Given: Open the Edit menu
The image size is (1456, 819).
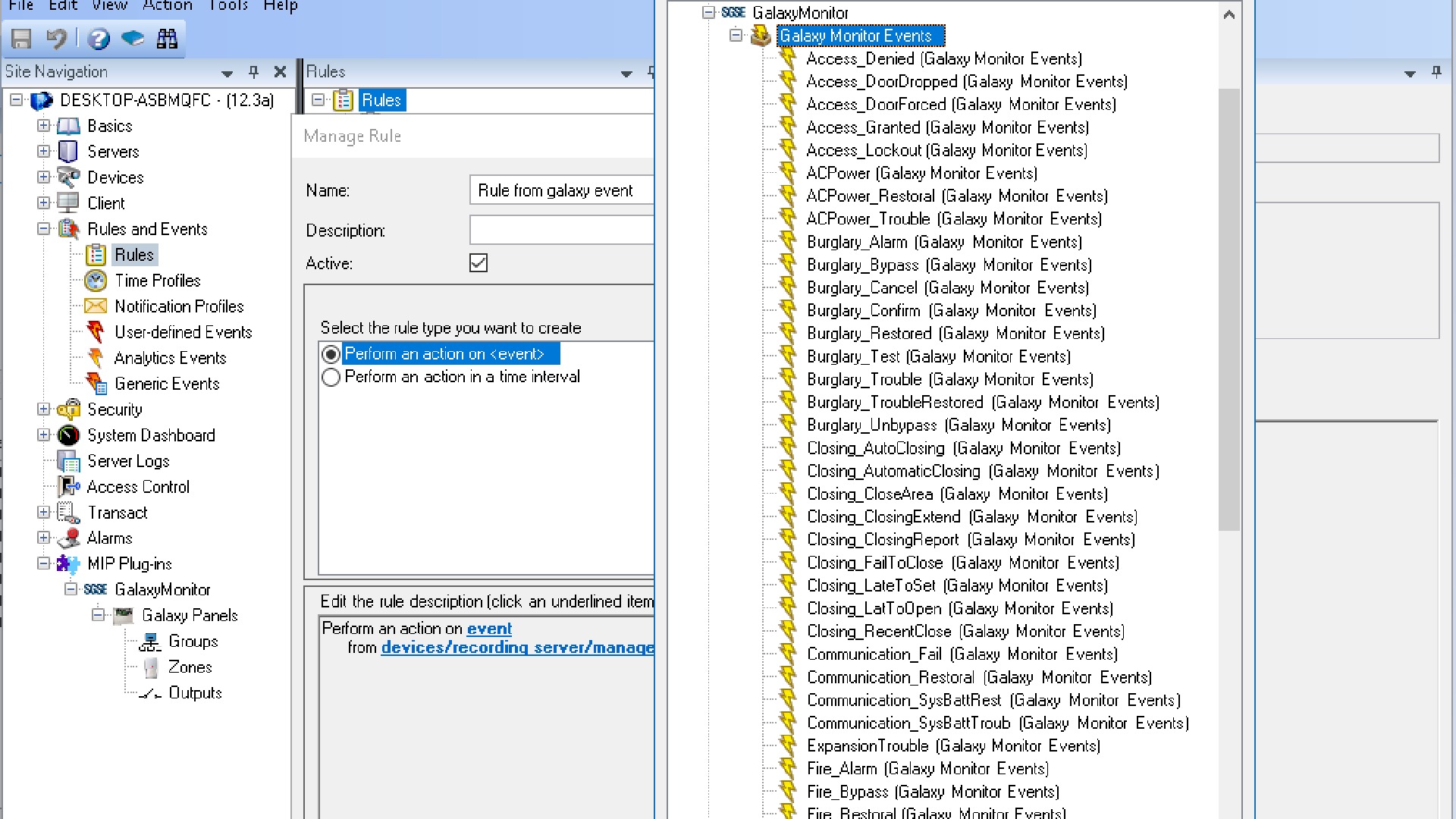Looking at the screenshot, I should [63, 5].
